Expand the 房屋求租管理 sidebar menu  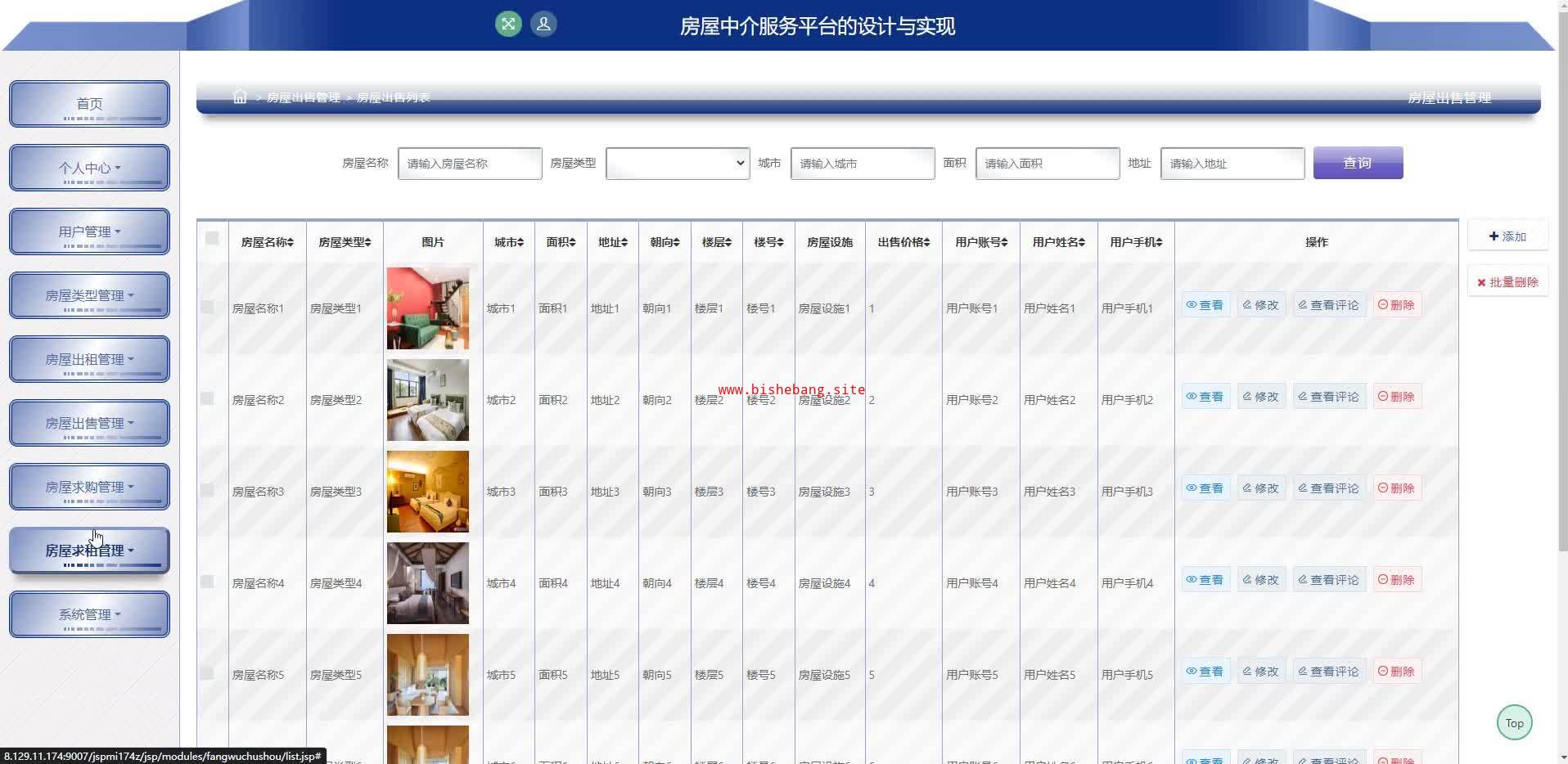pos(89,551)
